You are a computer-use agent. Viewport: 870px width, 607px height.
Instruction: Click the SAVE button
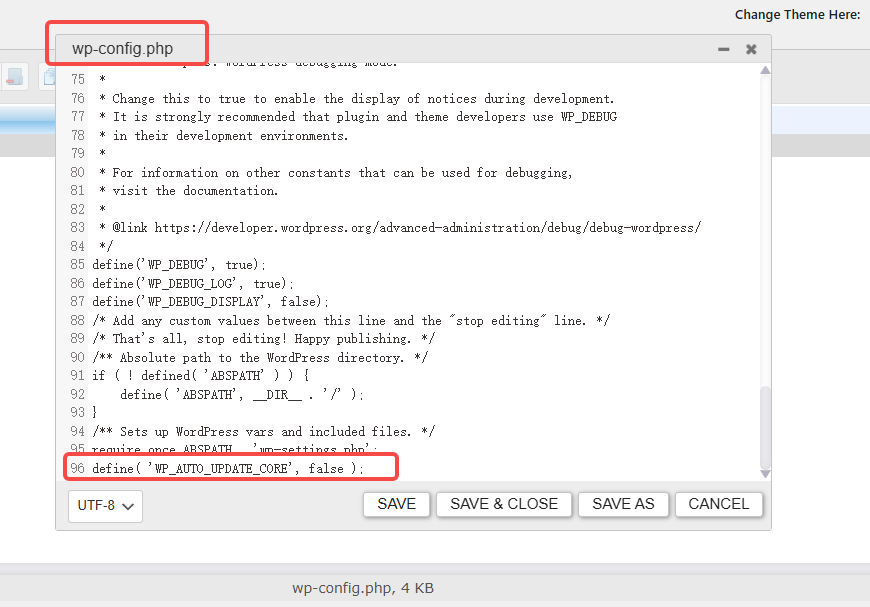pos(396,504)
